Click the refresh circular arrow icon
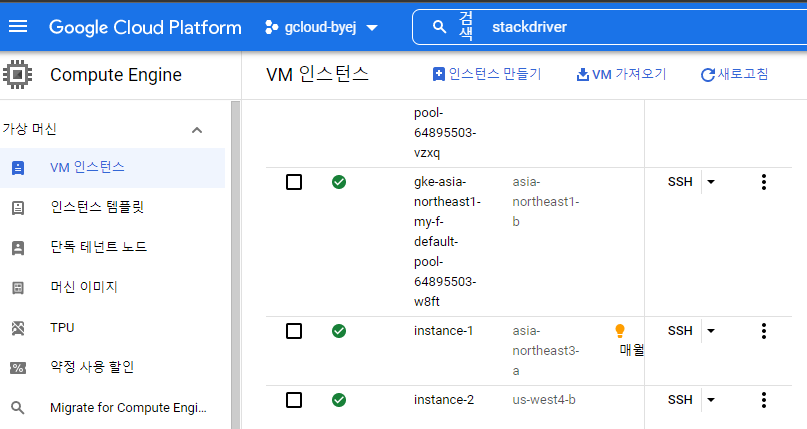Image resolution: width=807 pixels, height=429 pixels. point(708,75)
